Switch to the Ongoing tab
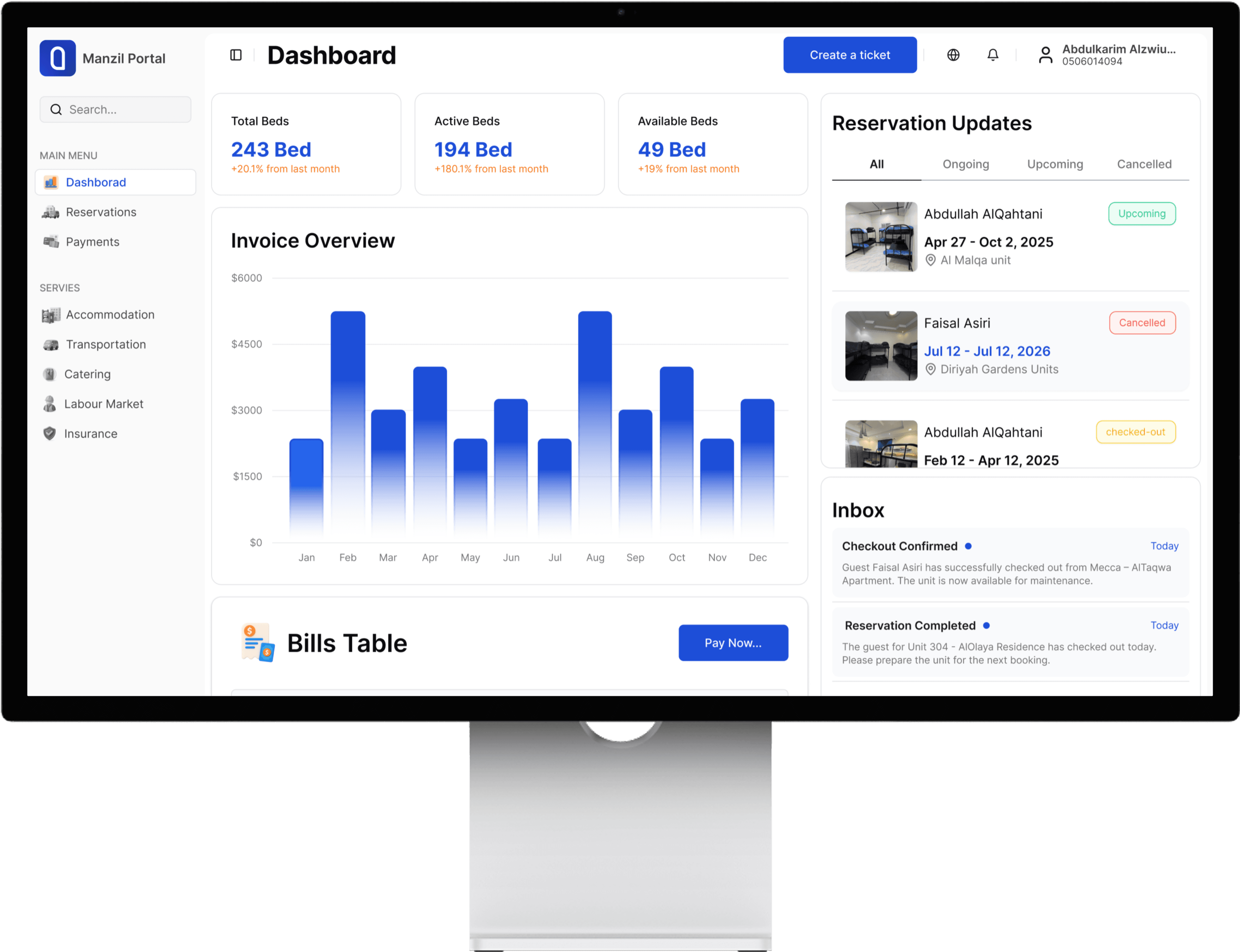 pos(966,164)
